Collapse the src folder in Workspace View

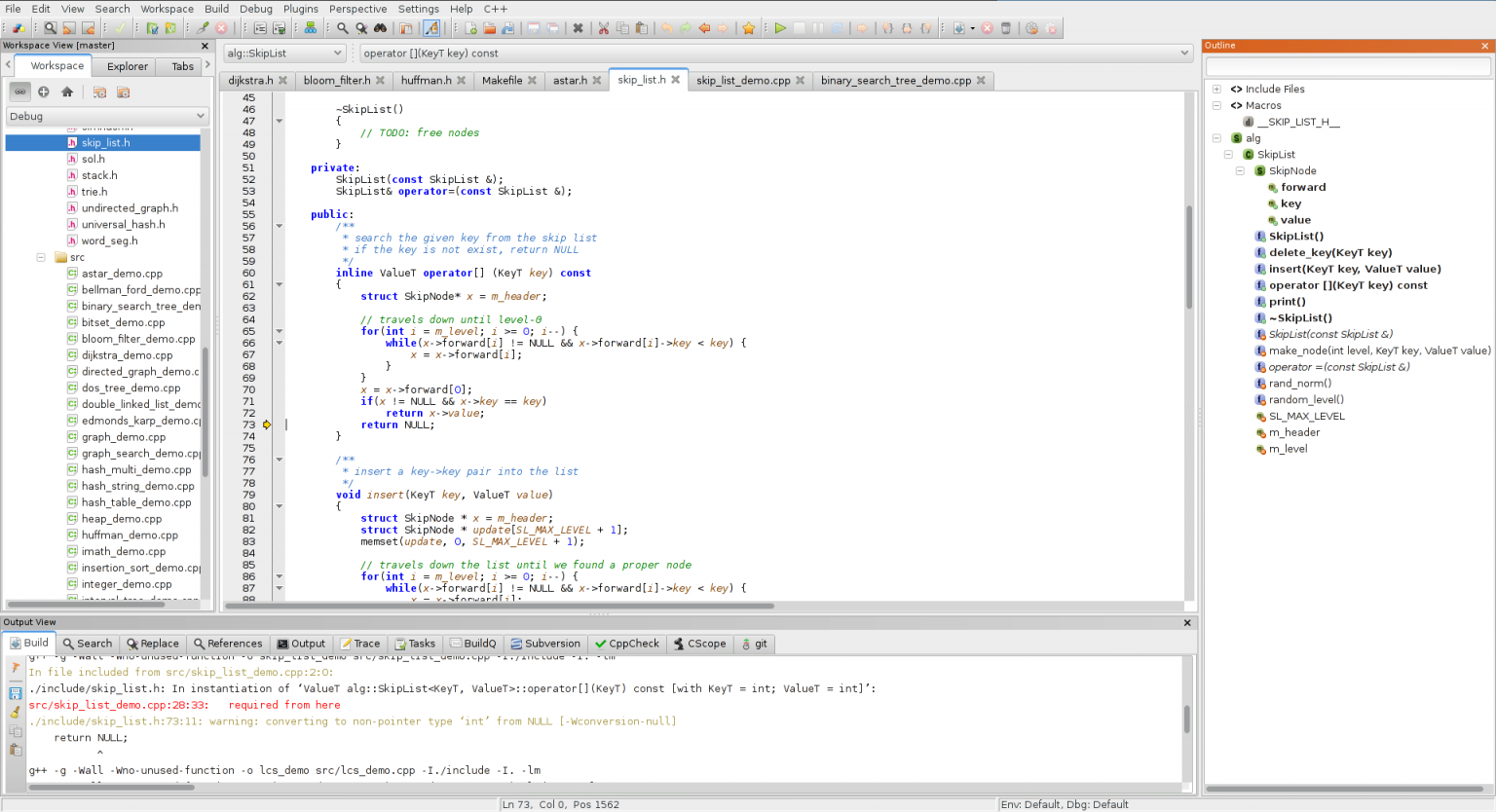click(x=41, y=257)
